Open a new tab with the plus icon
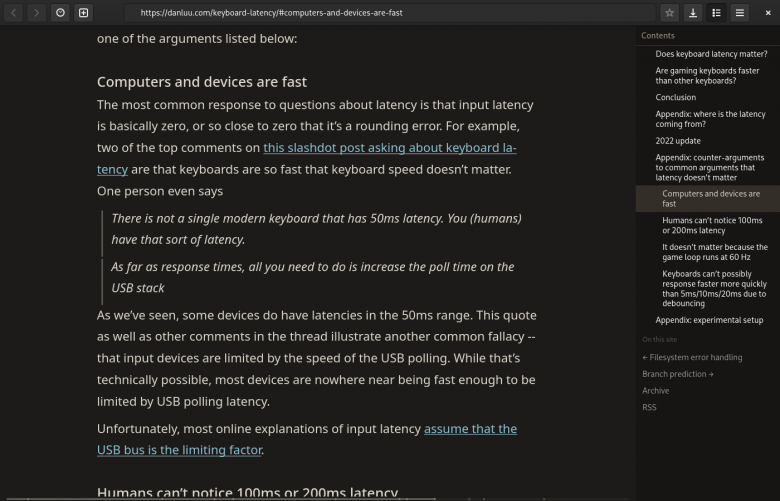780x501 pixels. coord(84,13)
